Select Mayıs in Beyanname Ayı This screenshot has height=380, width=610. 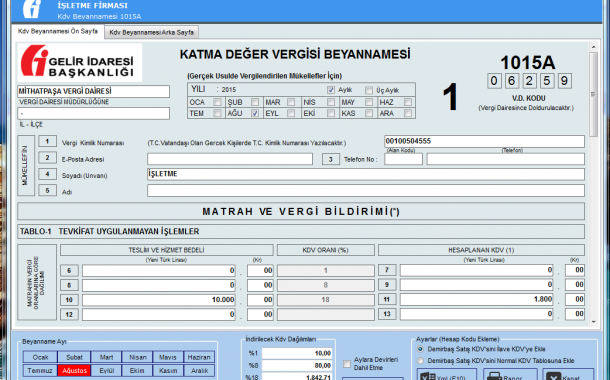click(x=168, y=357)
